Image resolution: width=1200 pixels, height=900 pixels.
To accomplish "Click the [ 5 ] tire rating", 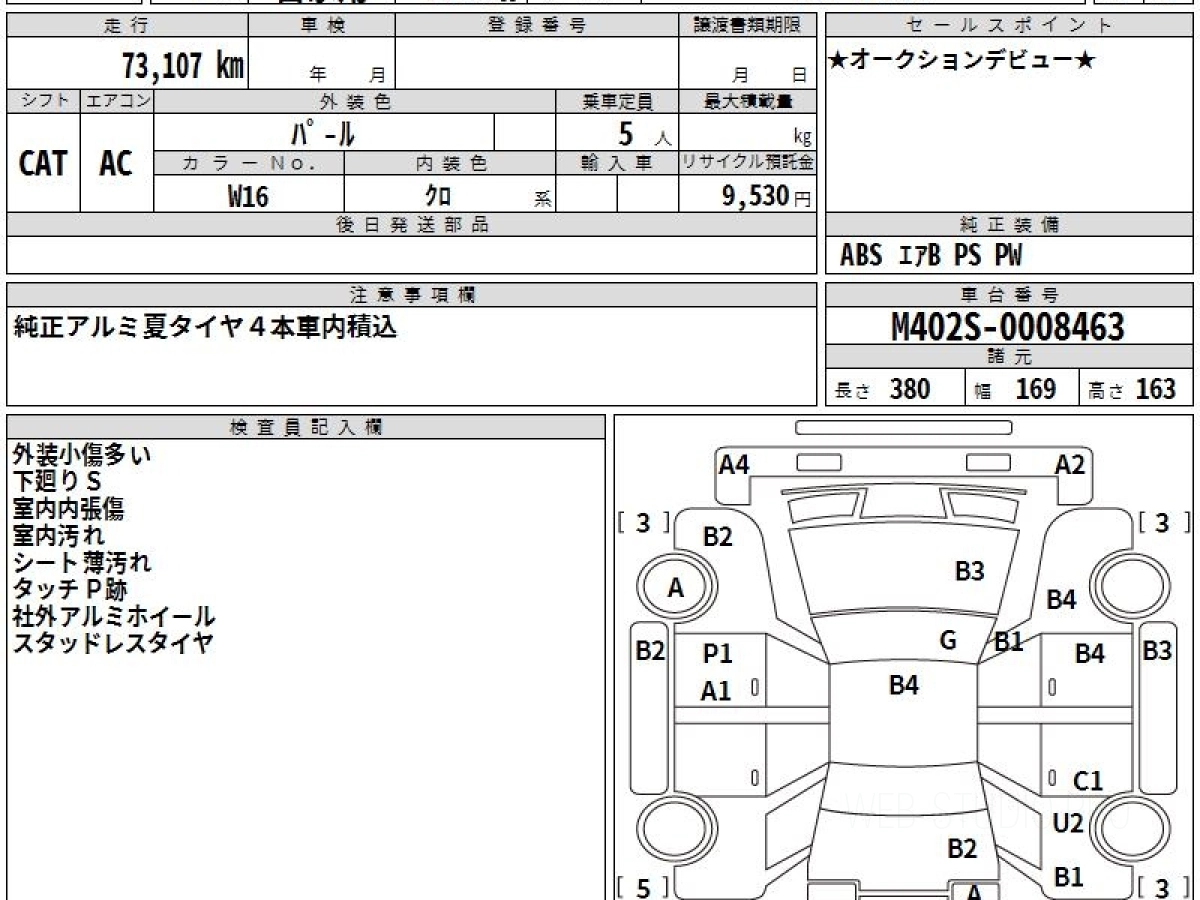I will [x=644, y=887].
